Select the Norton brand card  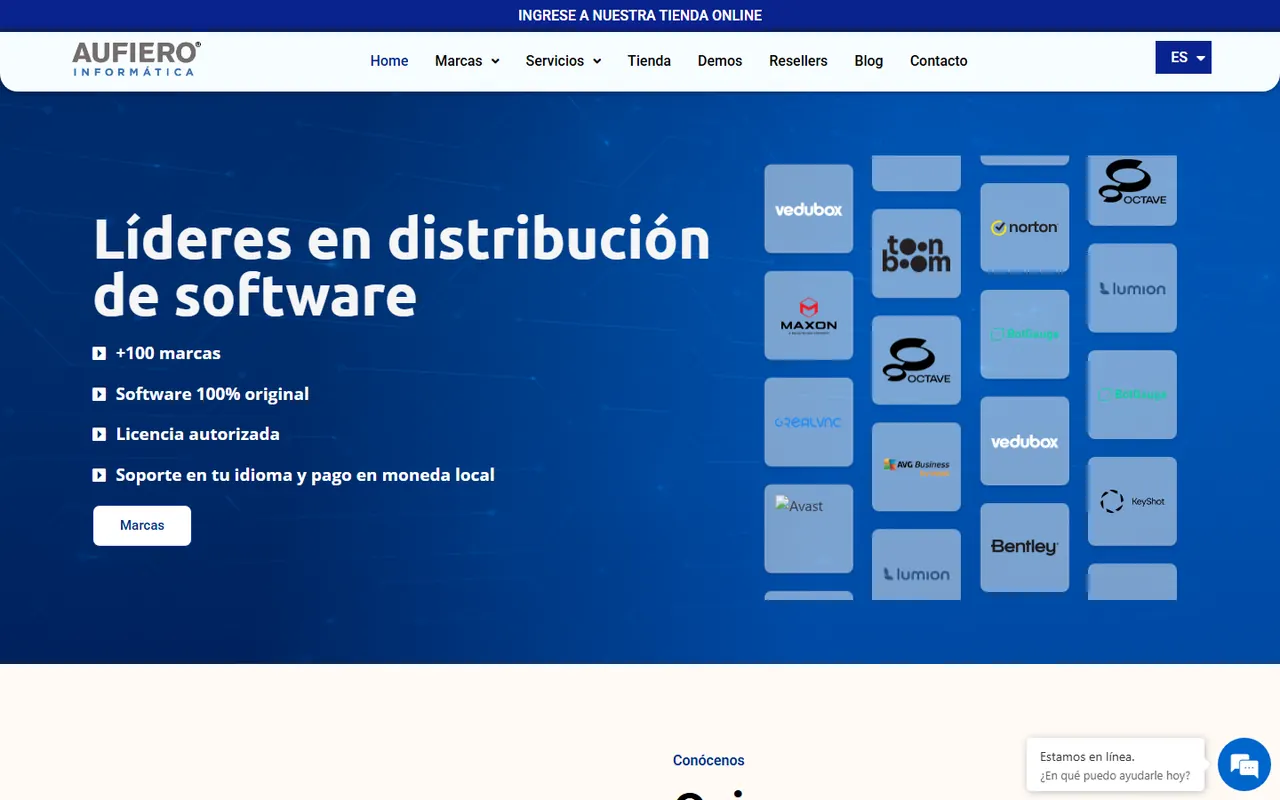(1025, 228)
